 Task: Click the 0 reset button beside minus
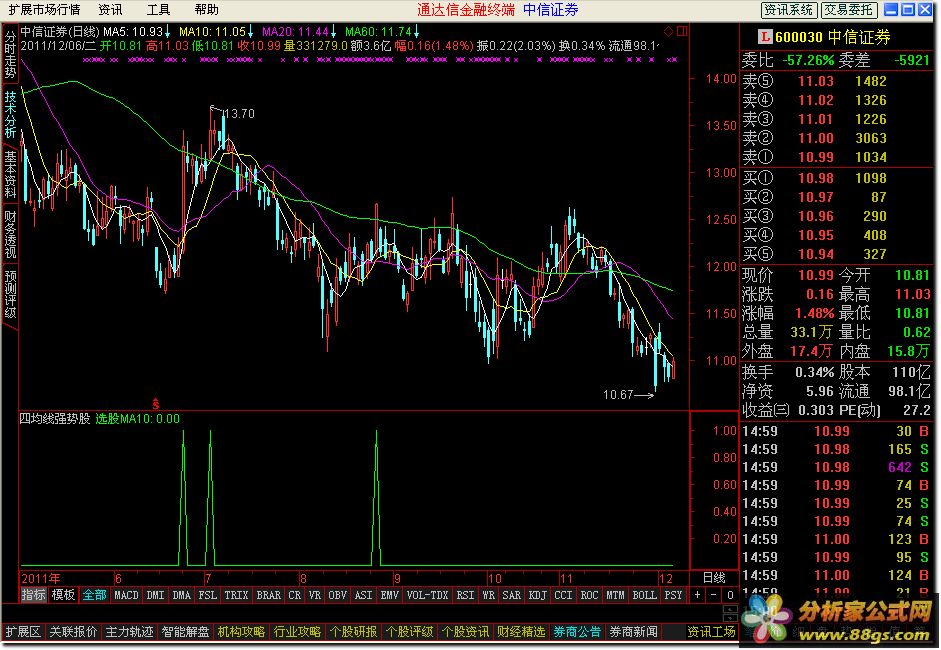[730, 595]
